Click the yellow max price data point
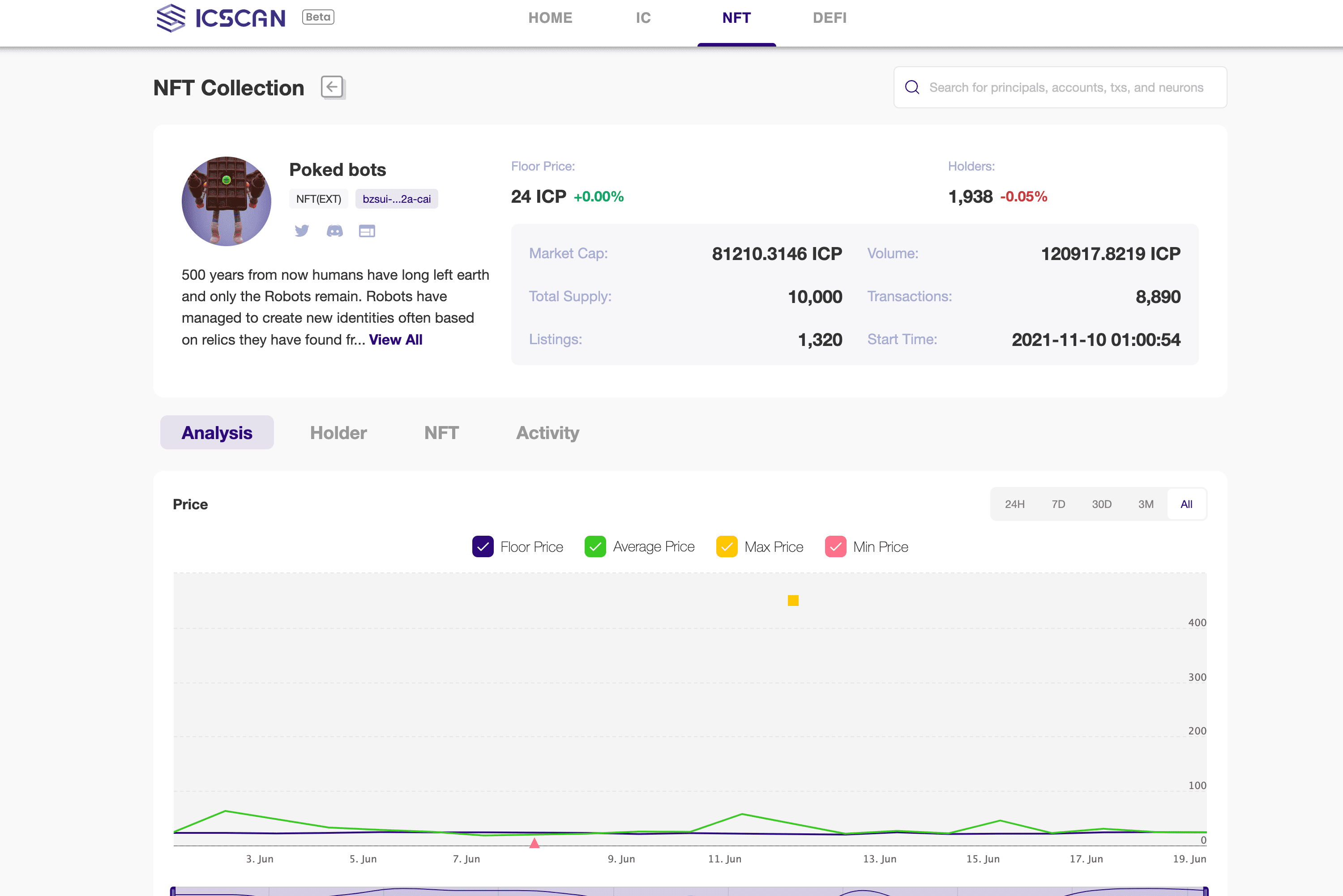Viewport: 1343px width, 896px height. point(793,600)
